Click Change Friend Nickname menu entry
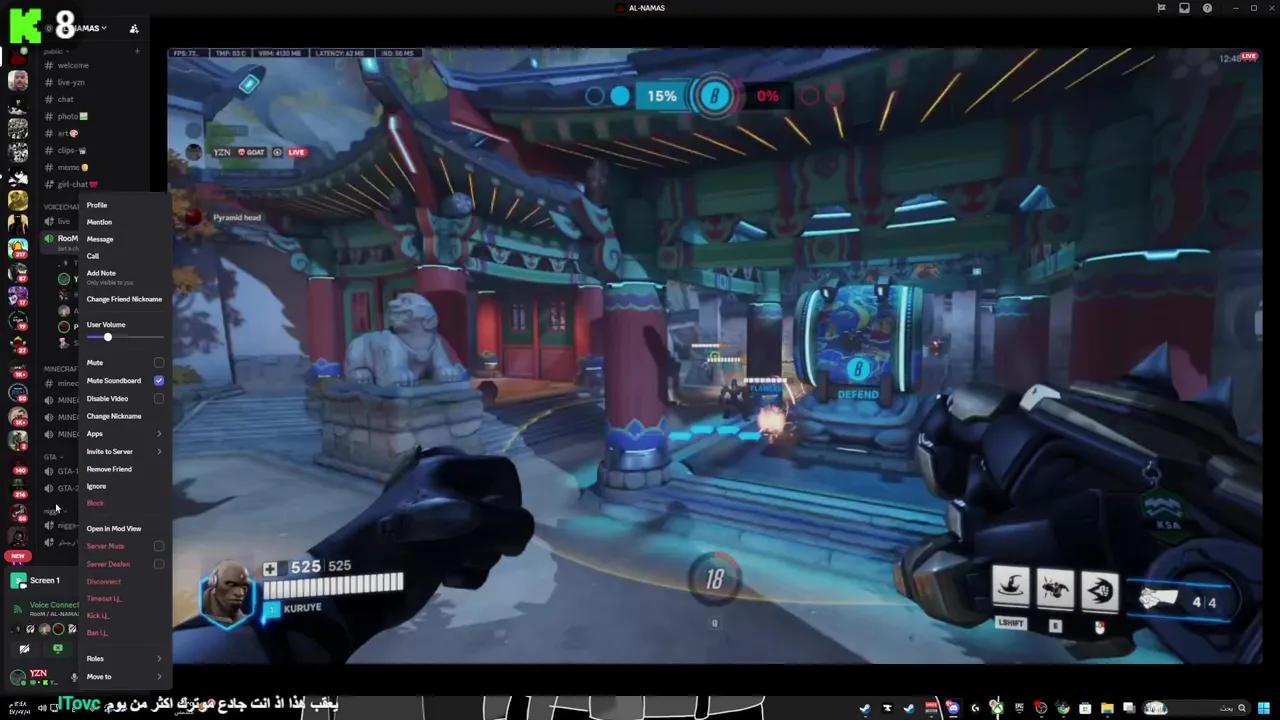Viewport: 1280px width, 720px height. [x=125, y=299]
